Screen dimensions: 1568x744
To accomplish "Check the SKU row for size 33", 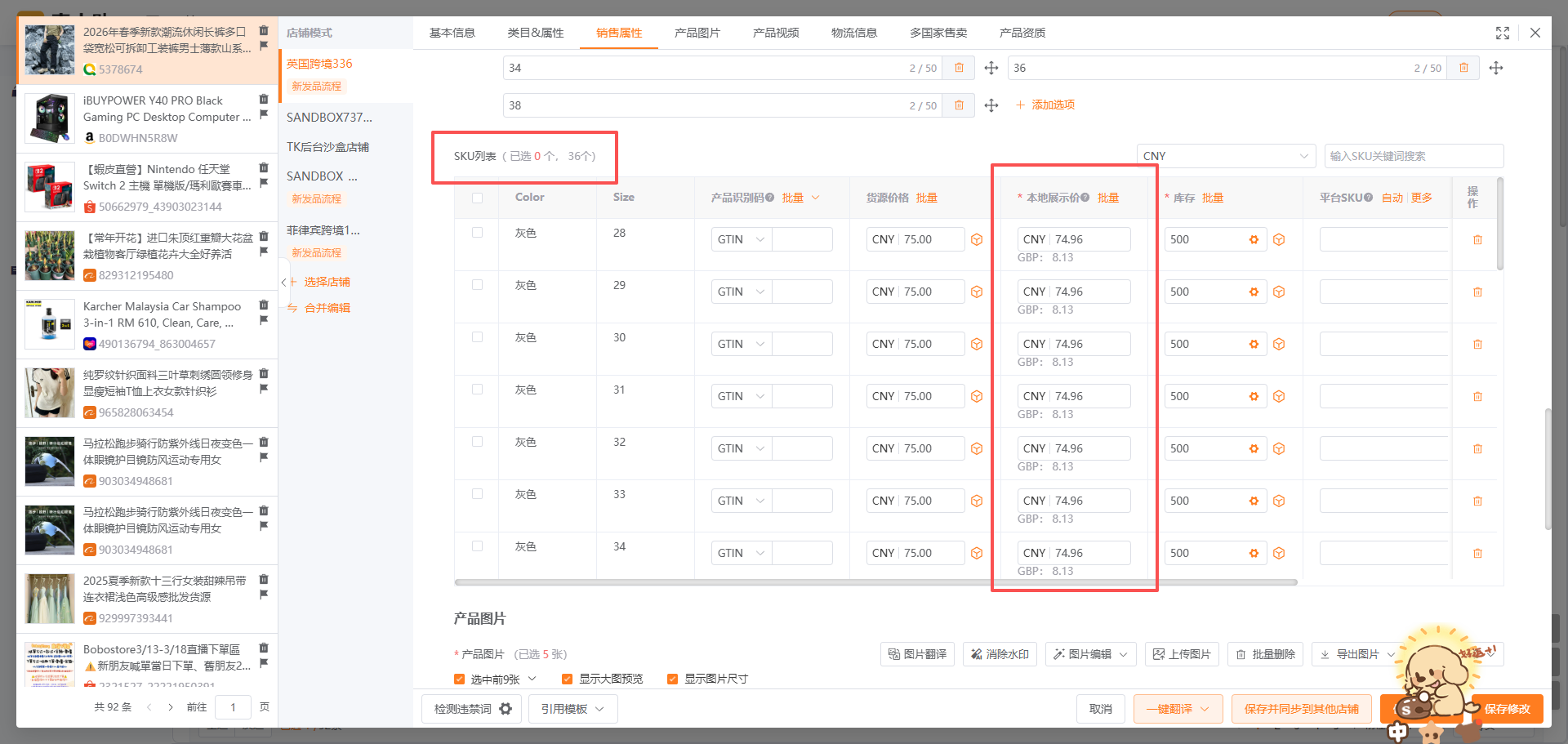I will [477, 494].
